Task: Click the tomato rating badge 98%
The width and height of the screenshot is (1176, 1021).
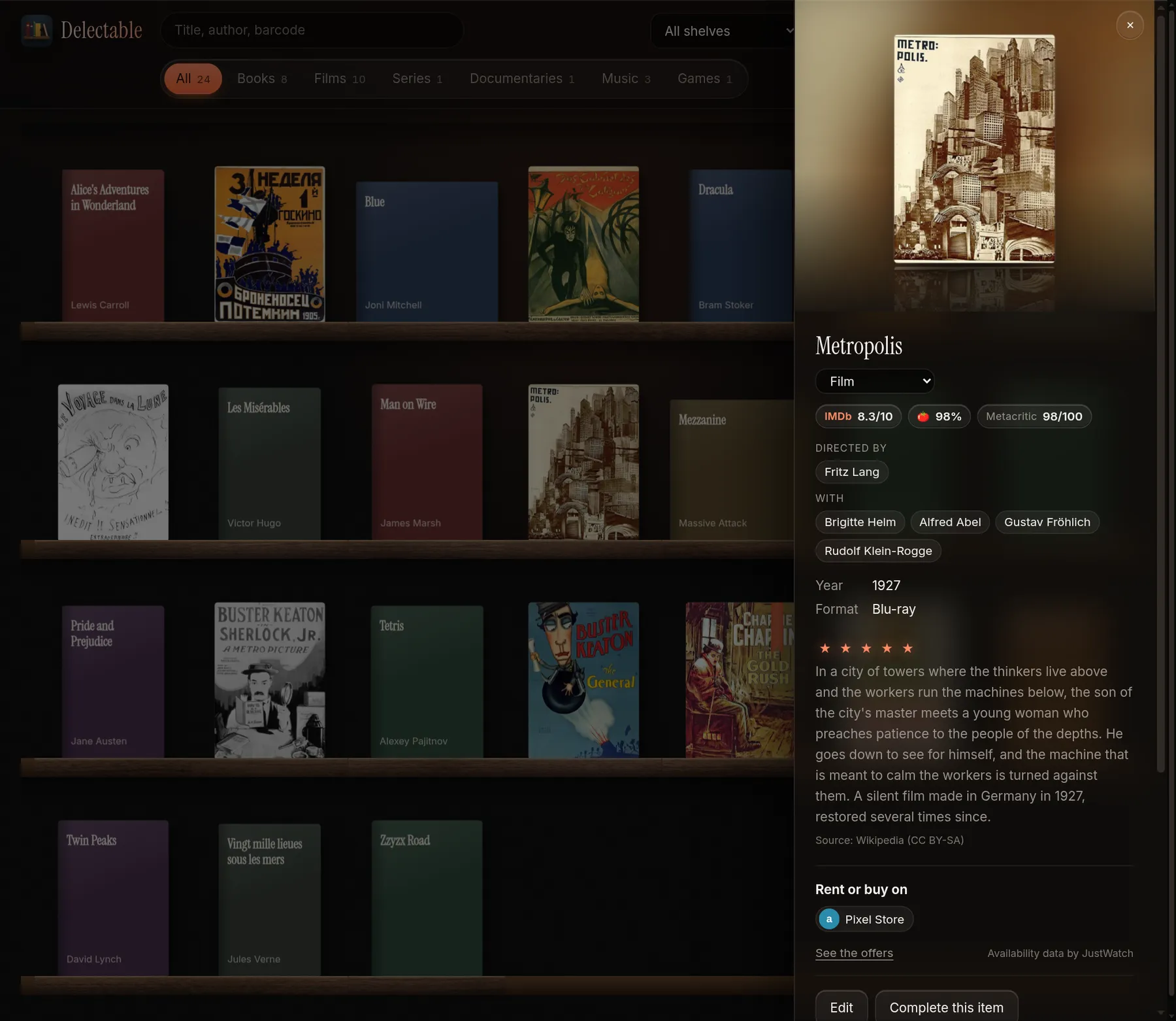Action: click(x=939, y=416)
